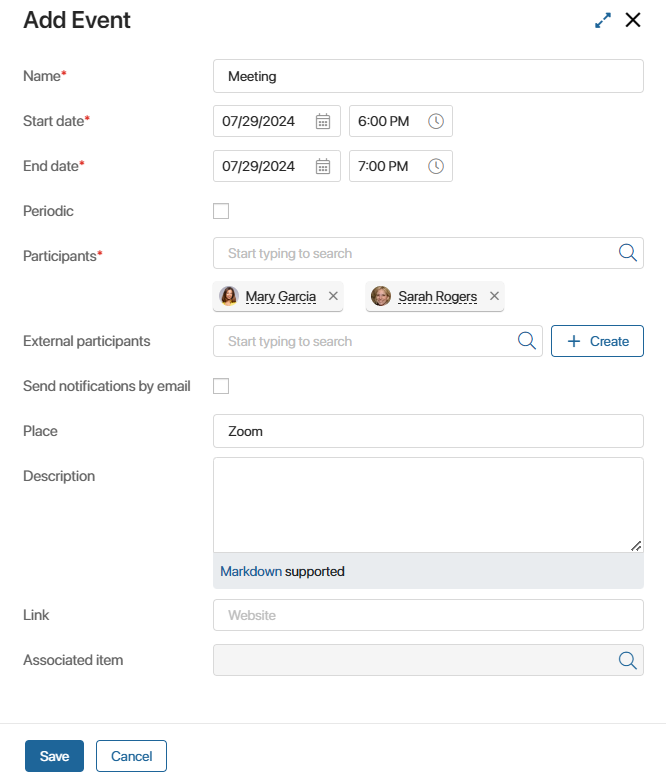Viewport: 666px width, 782px height.
Task: Click the Place field containing Zoom
Action: pyautogui.click(x=428, y=431)
